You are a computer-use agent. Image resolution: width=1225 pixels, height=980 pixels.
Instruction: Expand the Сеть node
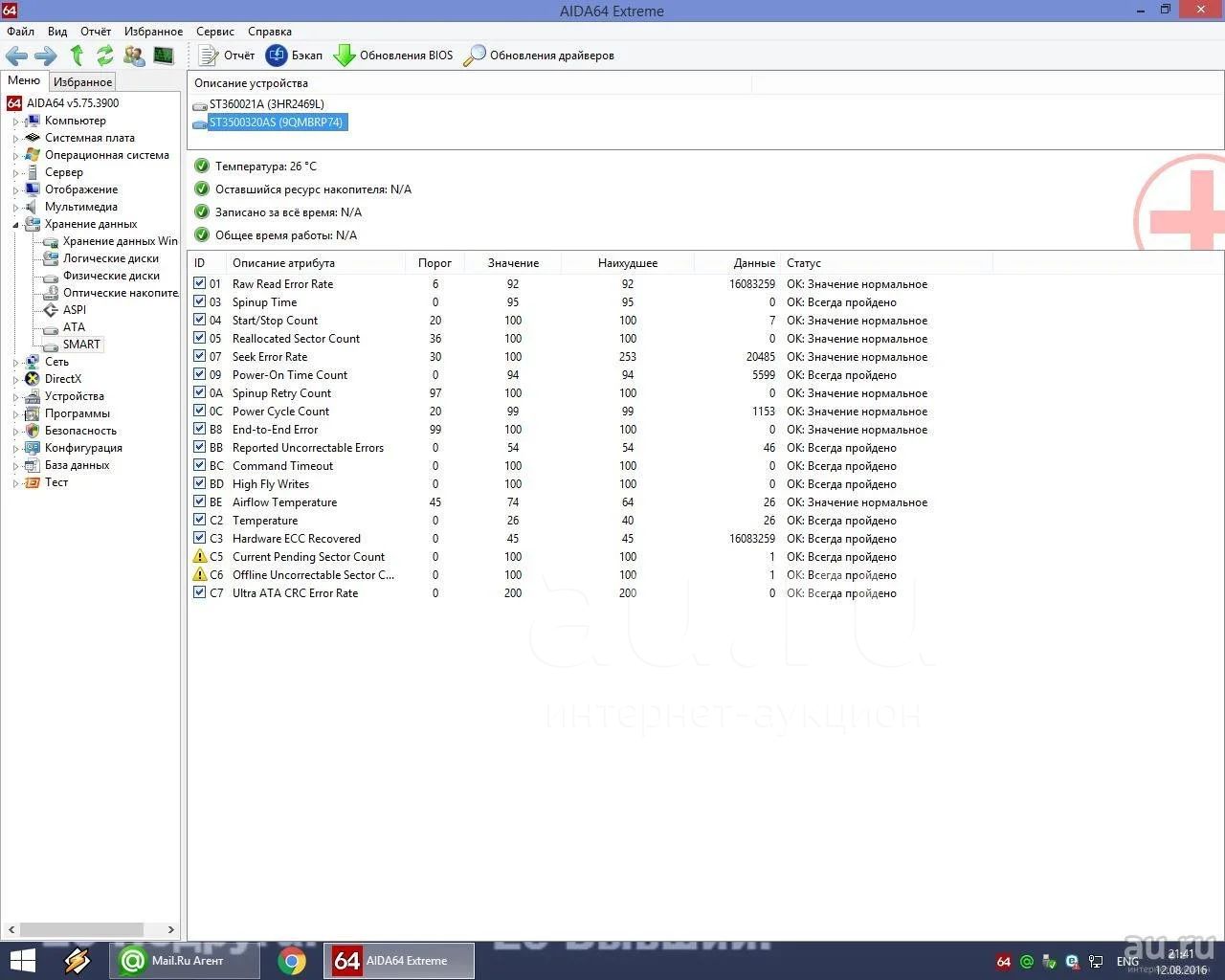[15, 363]
